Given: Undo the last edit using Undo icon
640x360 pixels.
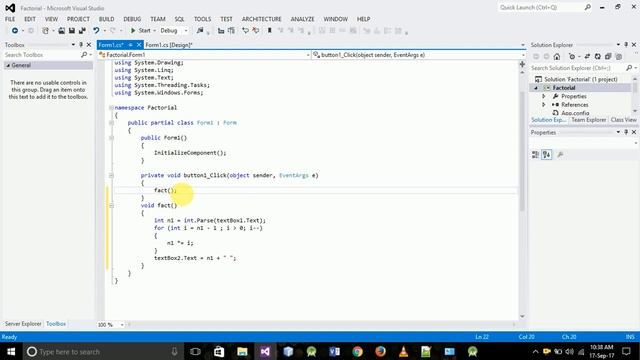Looking at the screenshot, I should tap(96, 31).
